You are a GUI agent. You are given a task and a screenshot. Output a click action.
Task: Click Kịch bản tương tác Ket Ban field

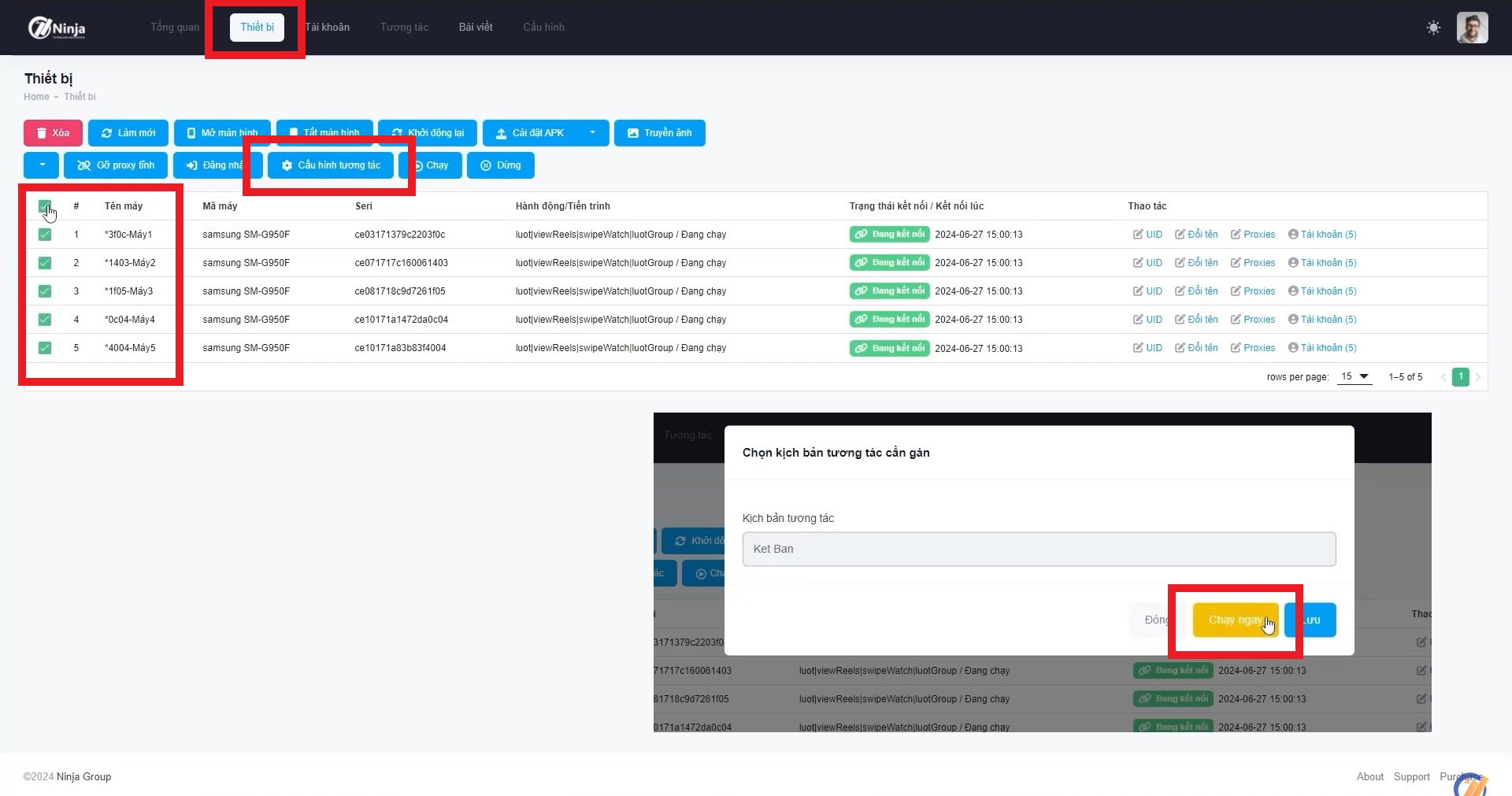[x=1039, y=549]
